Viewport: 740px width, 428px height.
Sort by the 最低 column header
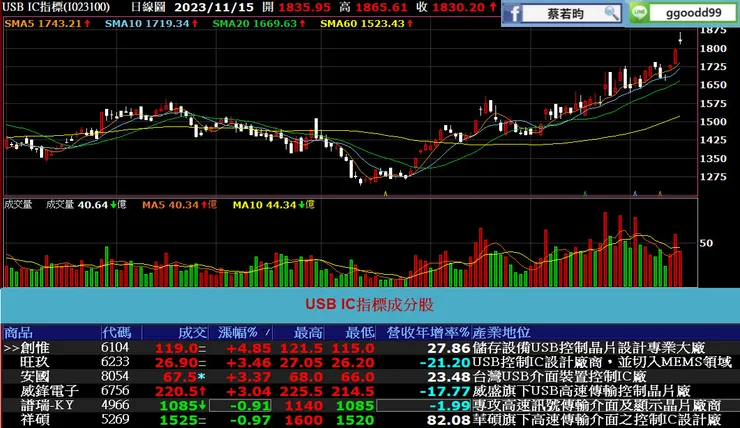360,333
